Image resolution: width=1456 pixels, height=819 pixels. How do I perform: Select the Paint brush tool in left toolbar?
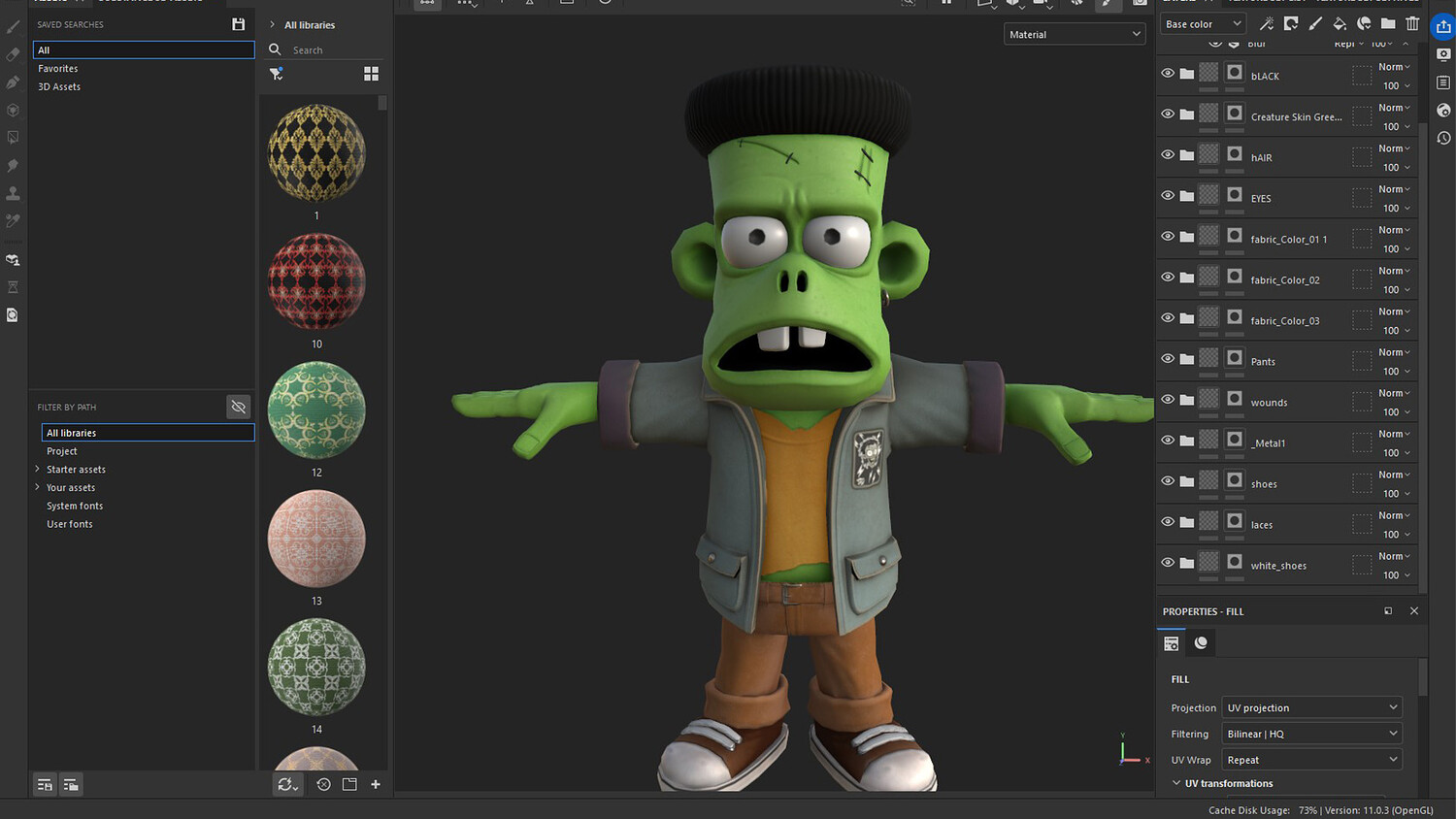[x=13, y=26]
